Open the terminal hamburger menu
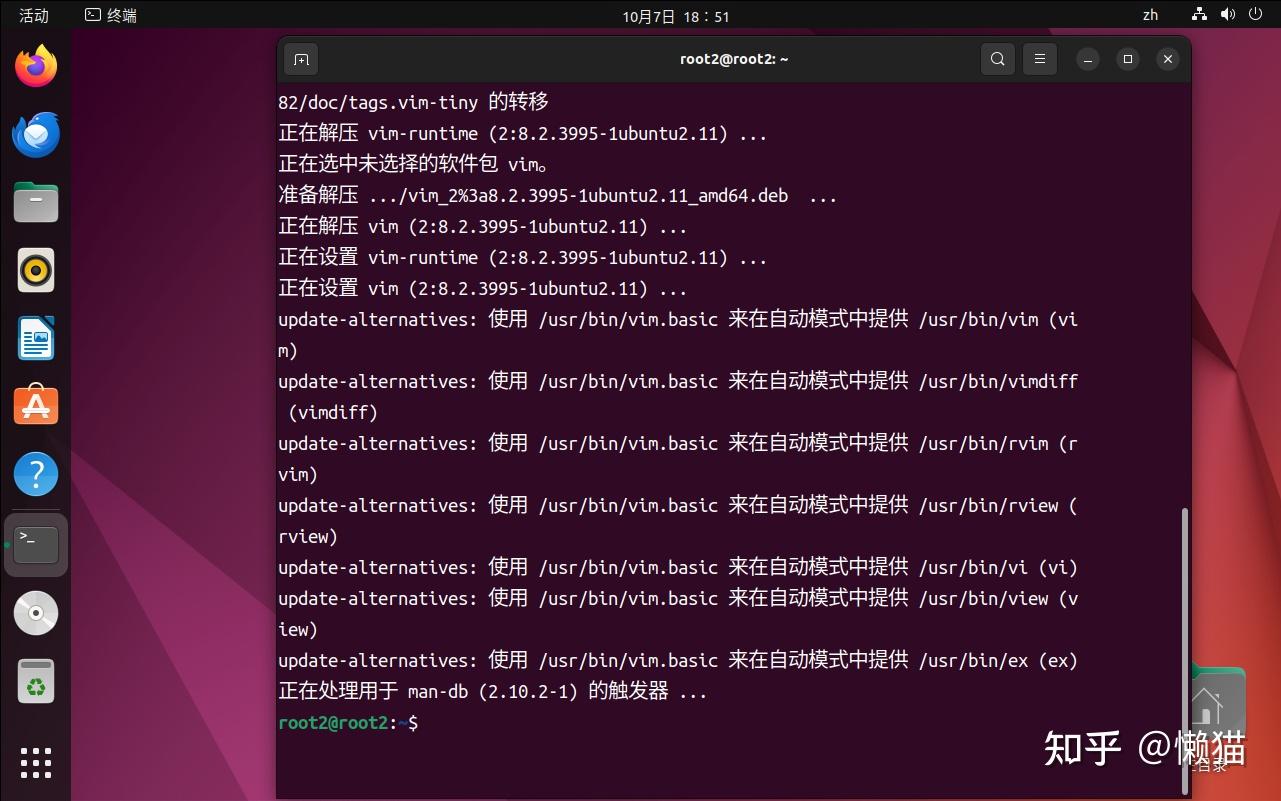The image size is (1281, 801). (1039, 59)
